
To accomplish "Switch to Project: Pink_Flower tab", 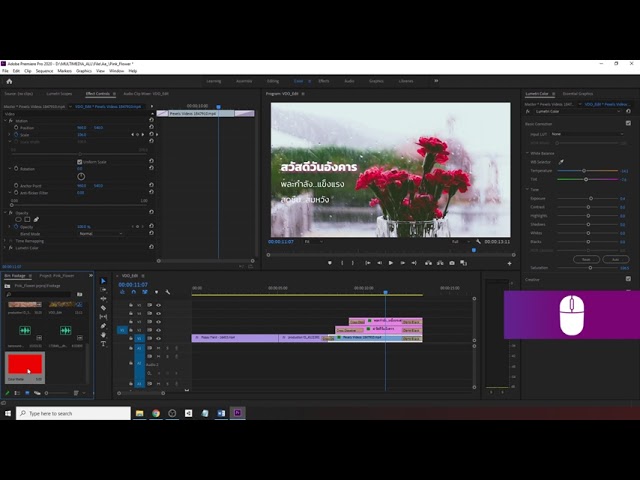I will [x=57, y=276].
